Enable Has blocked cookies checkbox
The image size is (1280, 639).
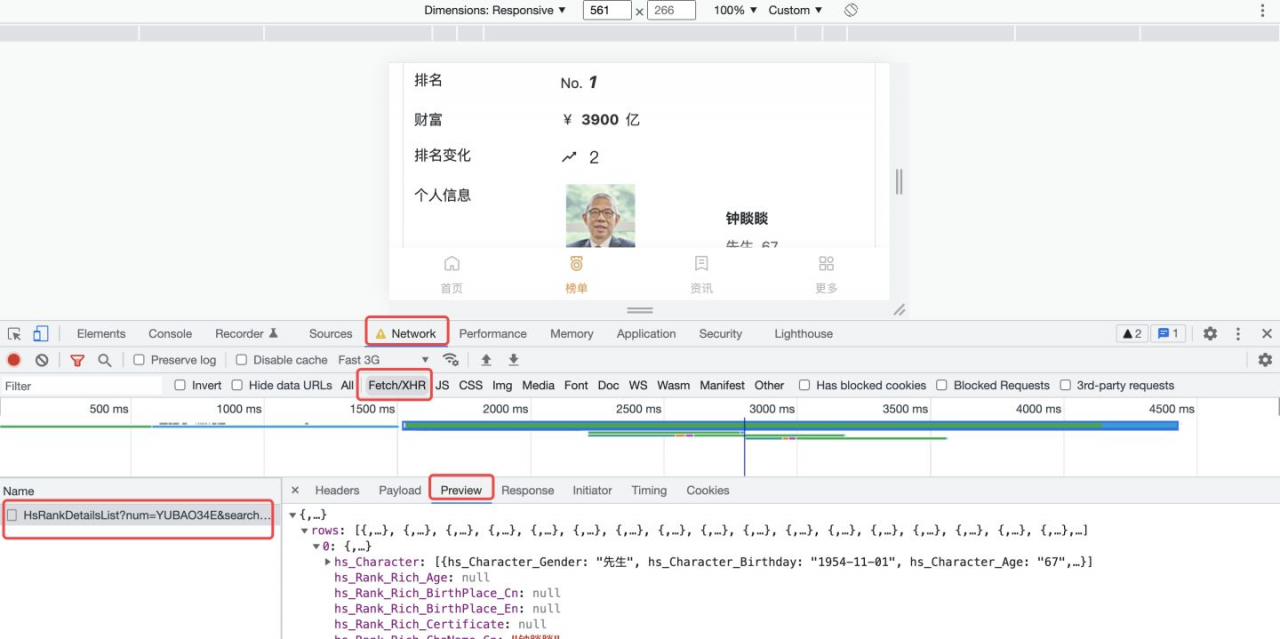coord(804,385)
